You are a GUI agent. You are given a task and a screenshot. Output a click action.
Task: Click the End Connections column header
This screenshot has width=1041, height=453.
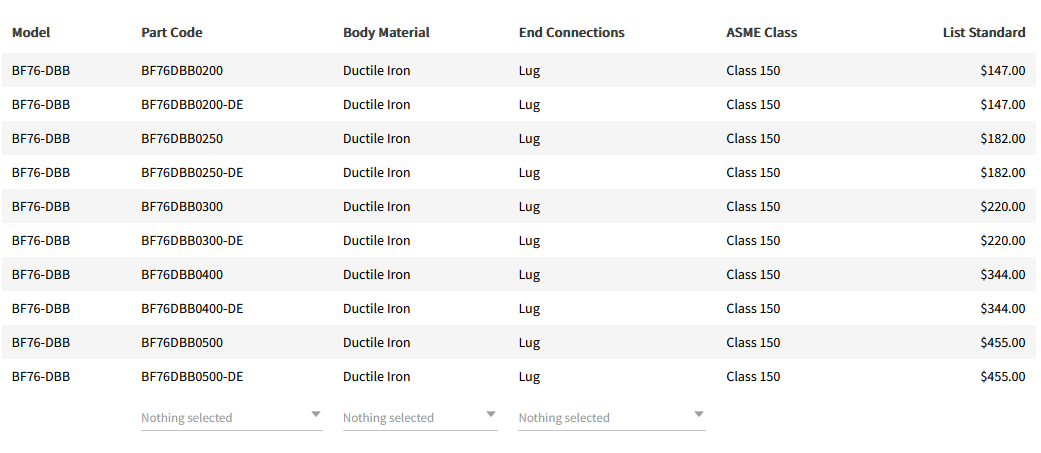click(571, 32)
